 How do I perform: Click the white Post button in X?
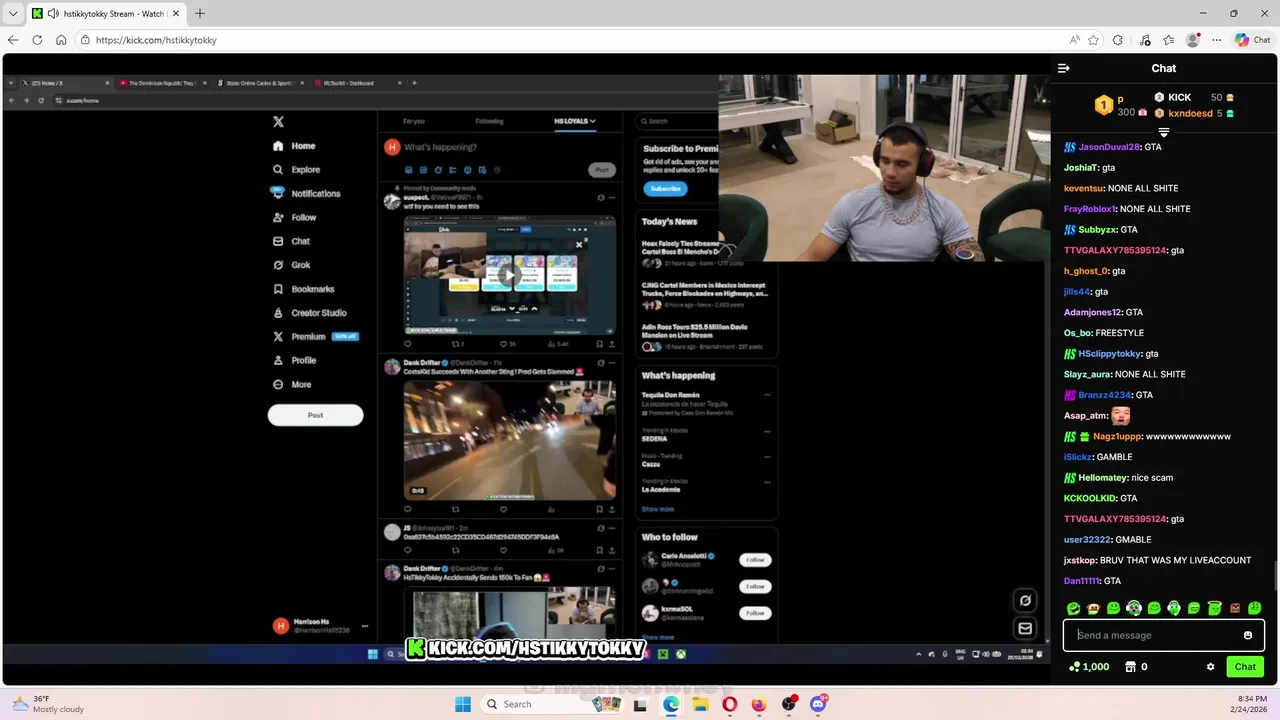tap(315, 415)
